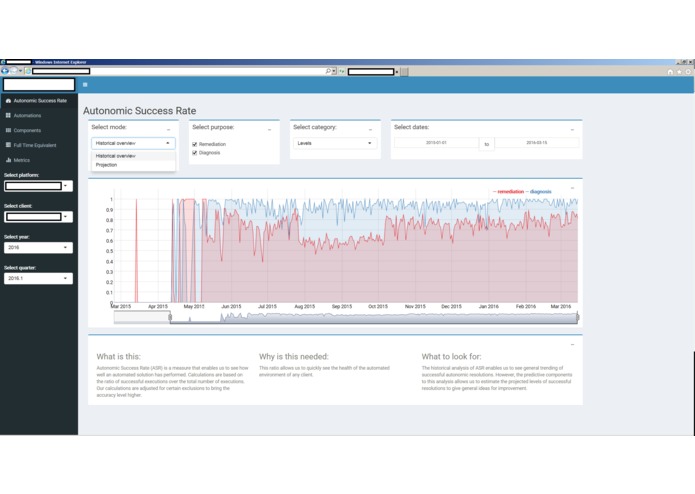This screenshot has width=695, height=494.
Task: Go to Metrics in the sidebar
Action: tap(39, 160)
